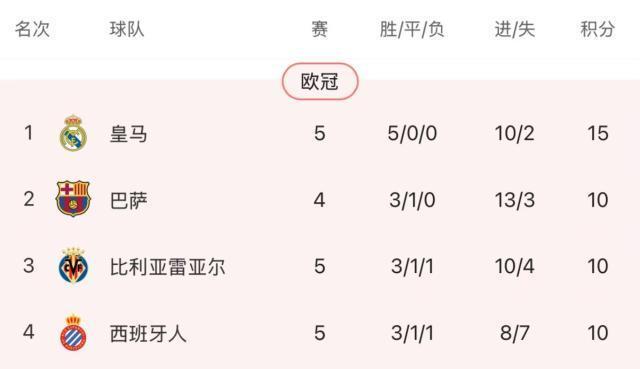640x369 pixels.
Task: Select the 欧冠 zone badge
Action: point(320,81)
